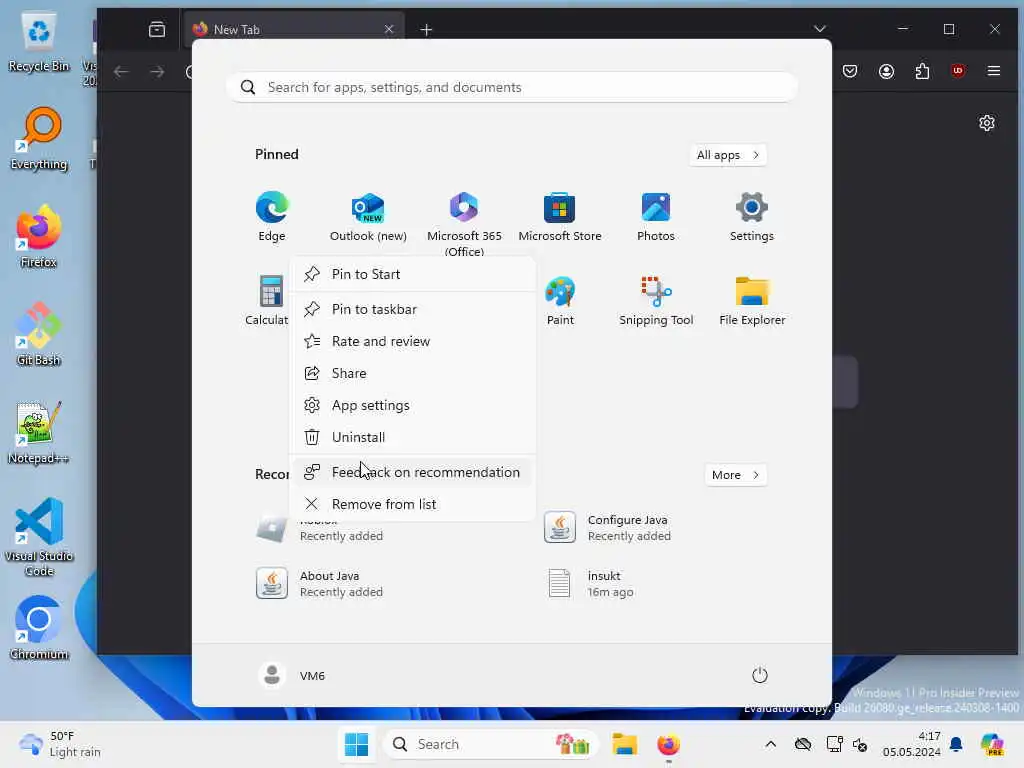Select Rate and review option
This screenshot has width=1024, height=768.
413,341
